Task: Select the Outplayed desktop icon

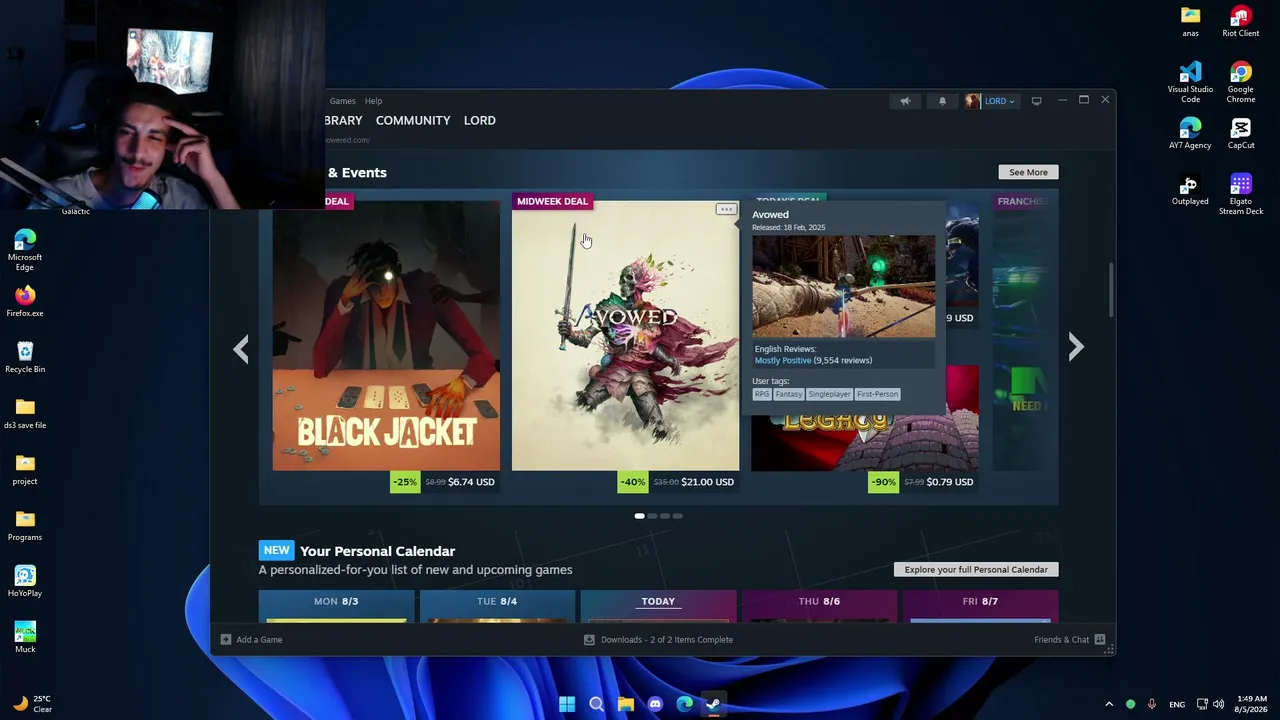Action: (1190, 190)
